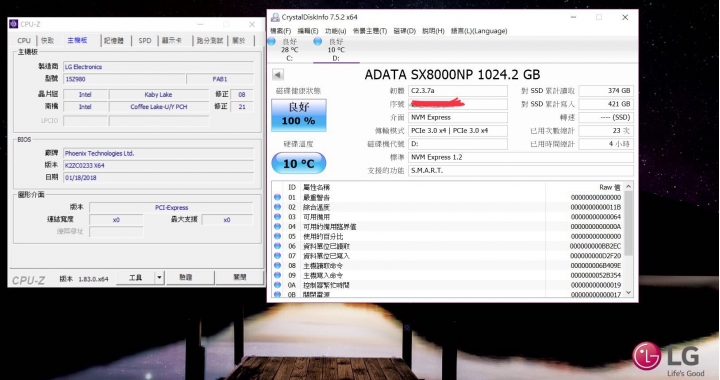Click the Coffee Lake-U/Y PCH southbridge value
Screen dimensions: 720x380
[158, 106]
